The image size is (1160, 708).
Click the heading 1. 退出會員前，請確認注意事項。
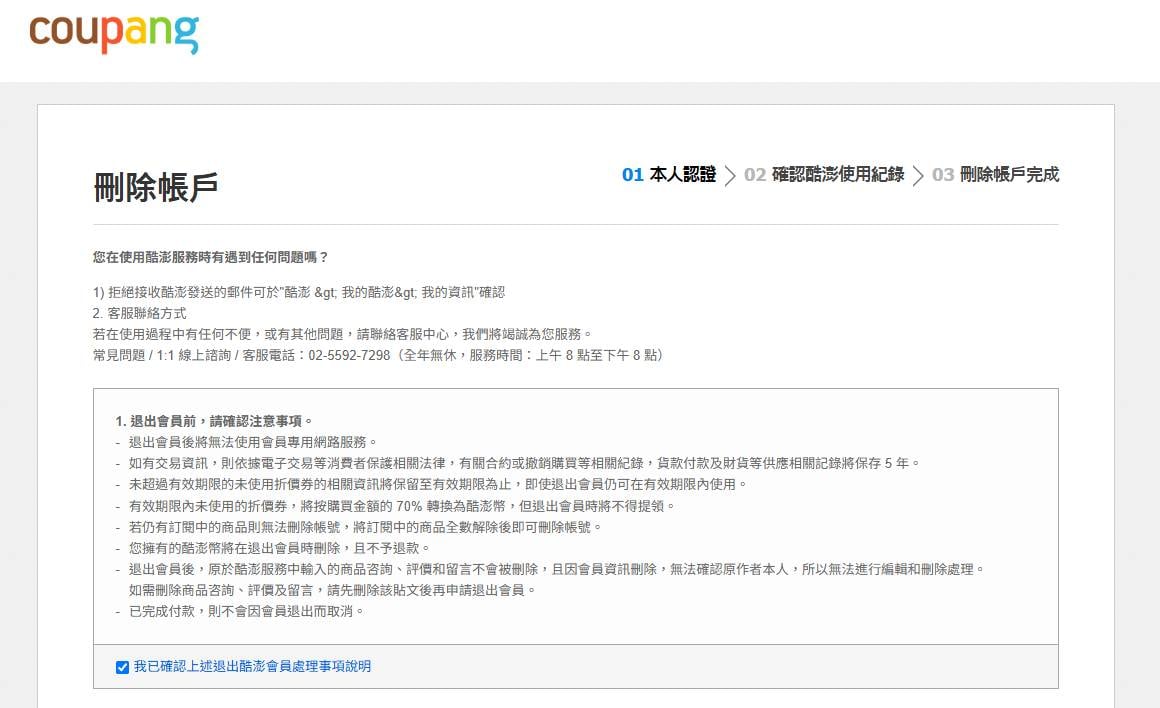point(214,421)
